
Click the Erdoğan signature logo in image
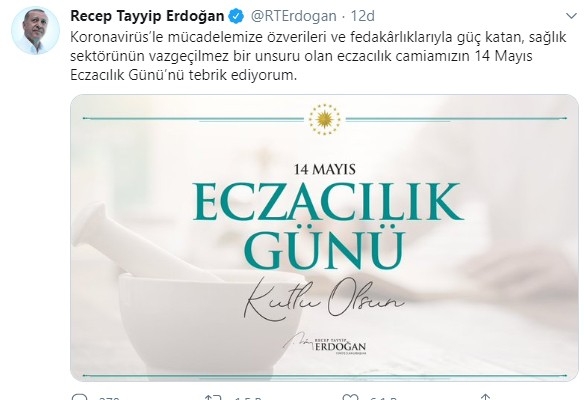pyautogui.click(x=325, y=344)
